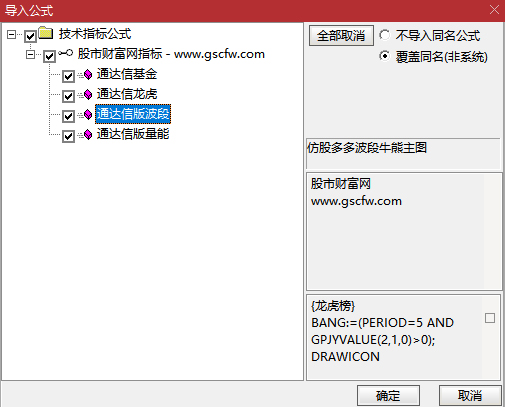Select 通达信版波段 tree item
This screenshot has height=407, width=505.
coord(133,114)
